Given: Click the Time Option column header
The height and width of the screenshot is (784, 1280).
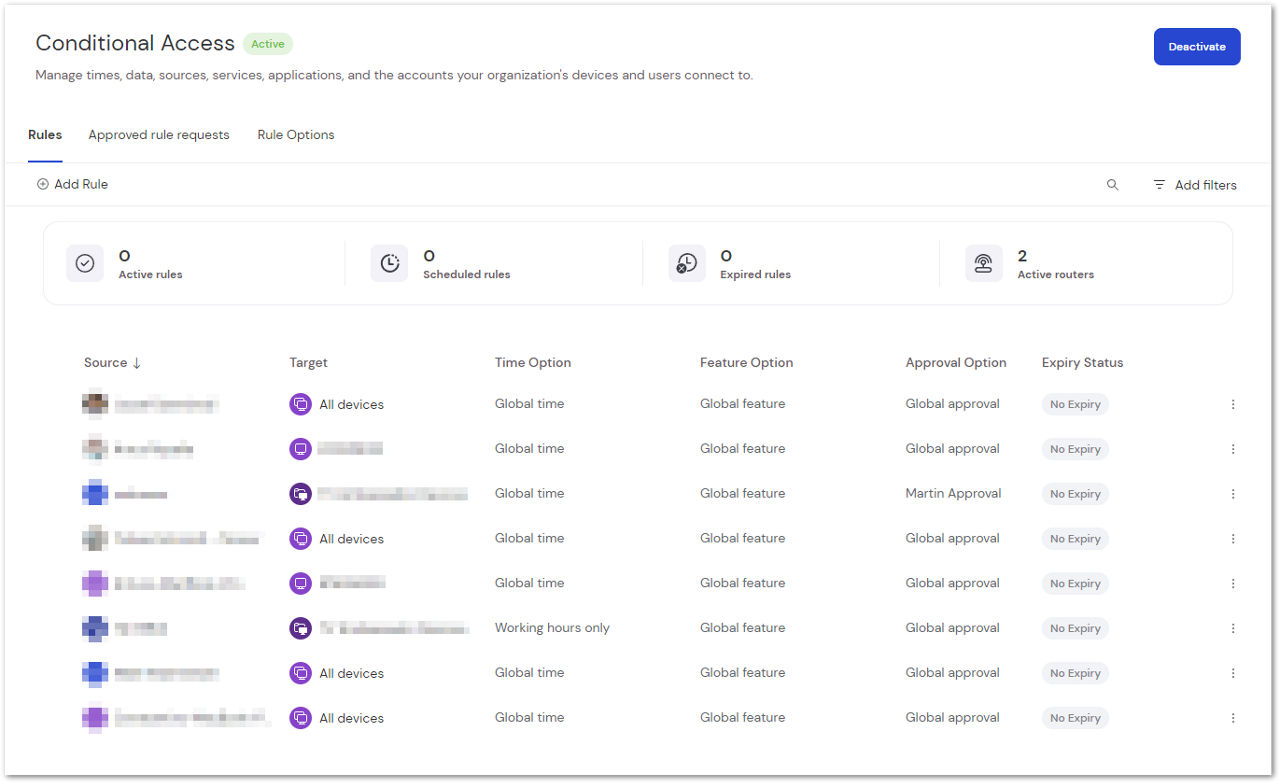Looking at the screenshot, I should pos(533,363).
